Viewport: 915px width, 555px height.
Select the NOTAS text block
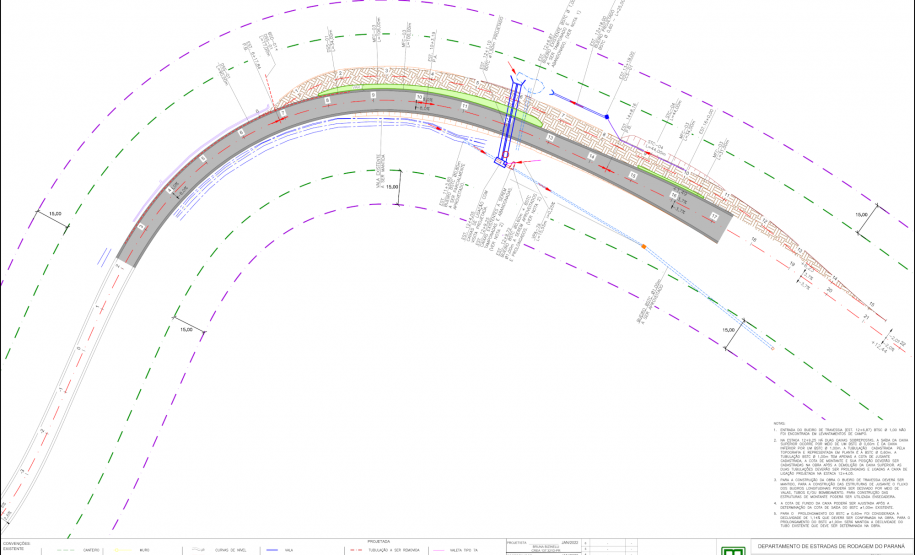click(835, 470)
